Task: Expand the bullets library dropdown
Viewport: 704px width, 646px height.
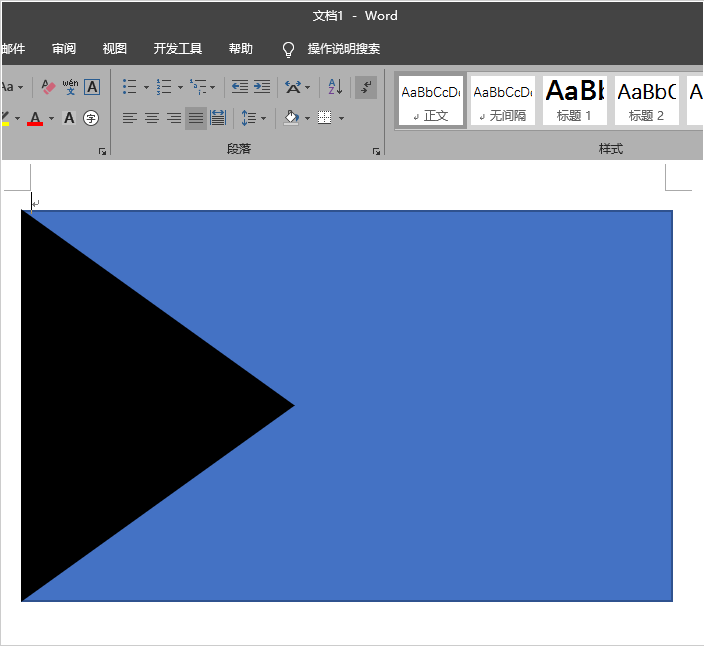Action: click(x=146, y=87)
